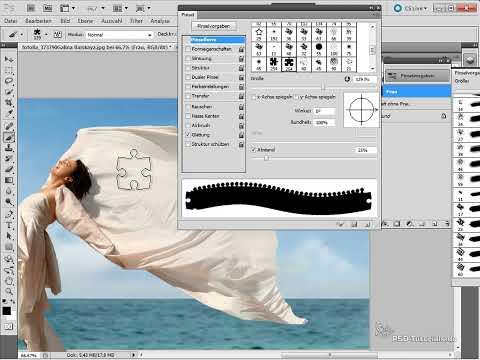The image size is (480, 360).
Task: Select the selected puzzle brush thumbnail
Action: pos(289,64)
